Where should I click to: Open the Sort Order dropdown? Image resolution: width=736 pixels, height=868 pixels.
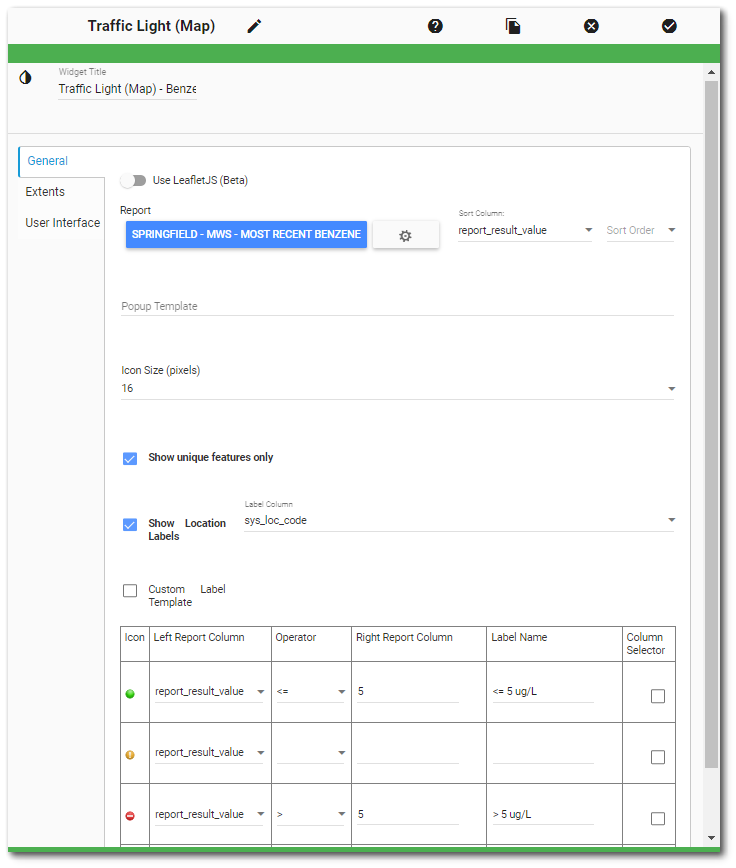[640, 230]
